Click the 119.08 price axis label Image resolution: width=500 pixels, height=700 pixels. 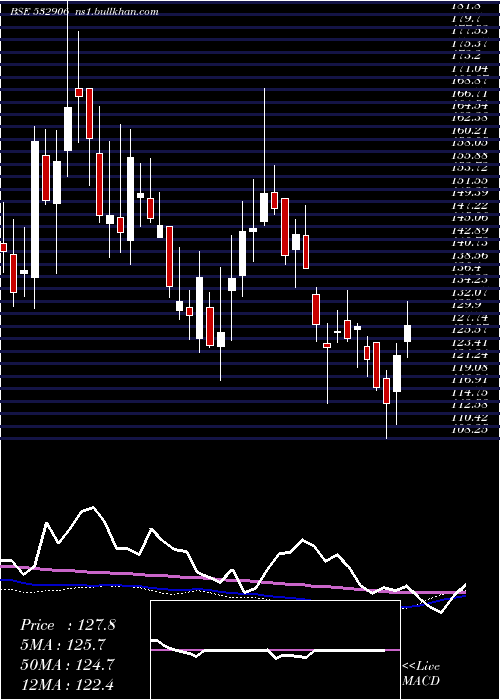pos(470,367)
